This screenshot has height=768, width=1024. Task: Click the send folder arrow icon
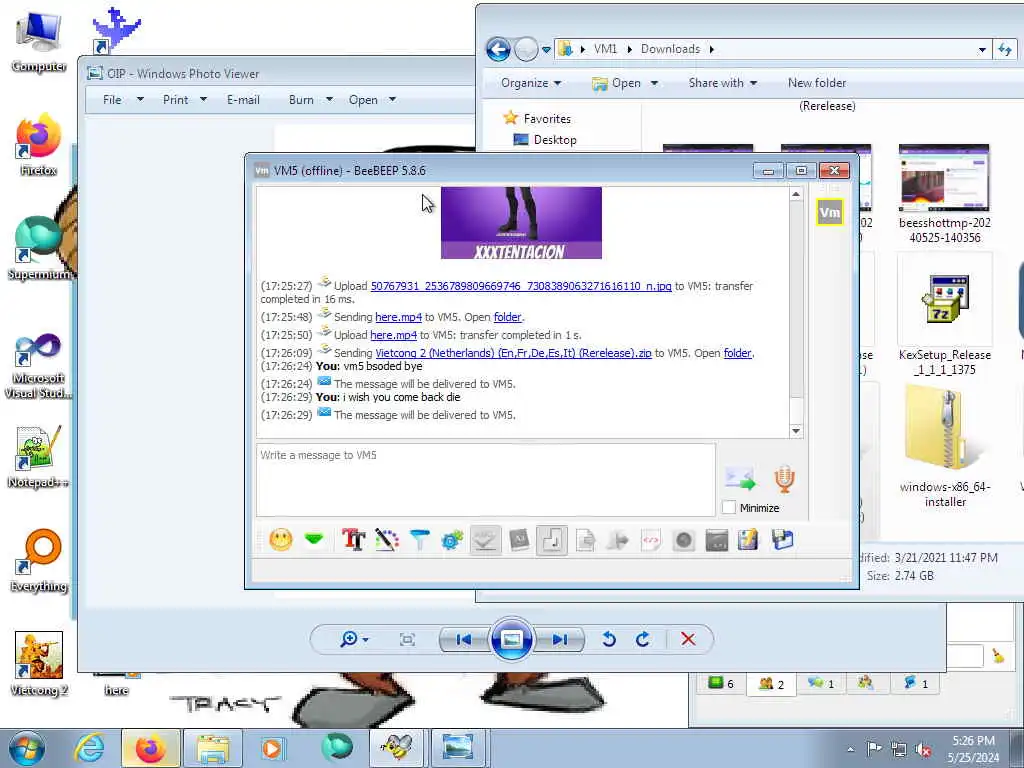618,540
